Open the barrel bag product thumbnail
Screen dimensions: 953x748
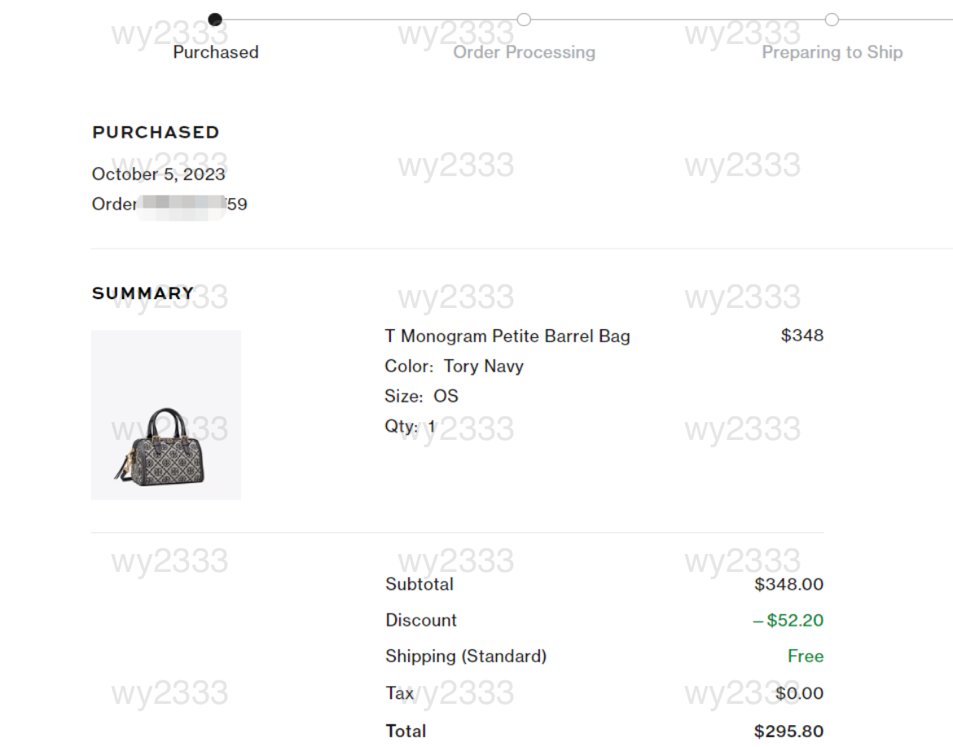pos(166,415)
